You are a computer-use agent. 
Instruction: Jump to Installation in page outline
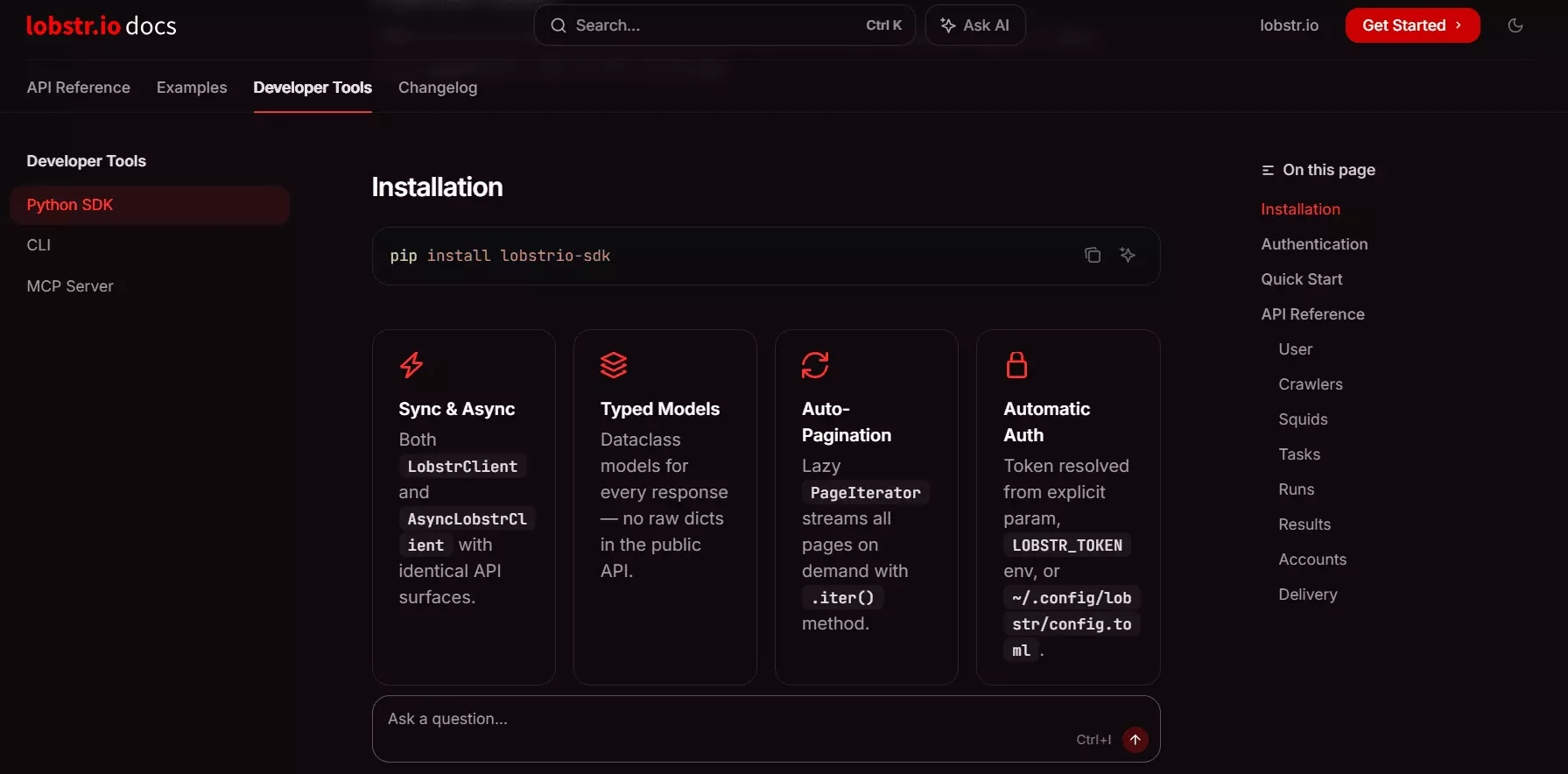[1300, 209]
